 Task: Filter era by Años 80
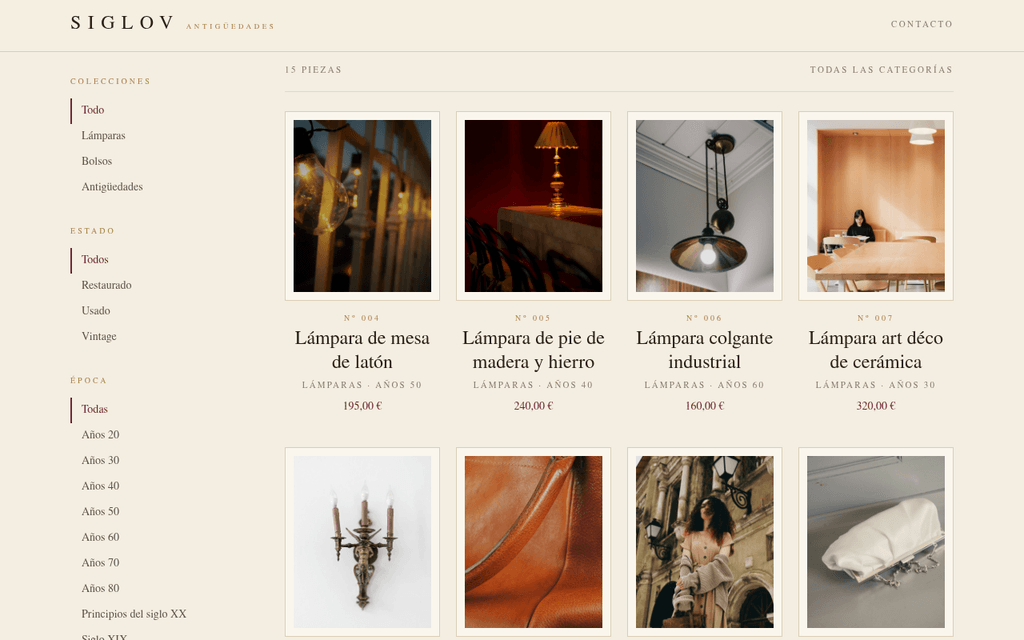[x=101, y=587]
